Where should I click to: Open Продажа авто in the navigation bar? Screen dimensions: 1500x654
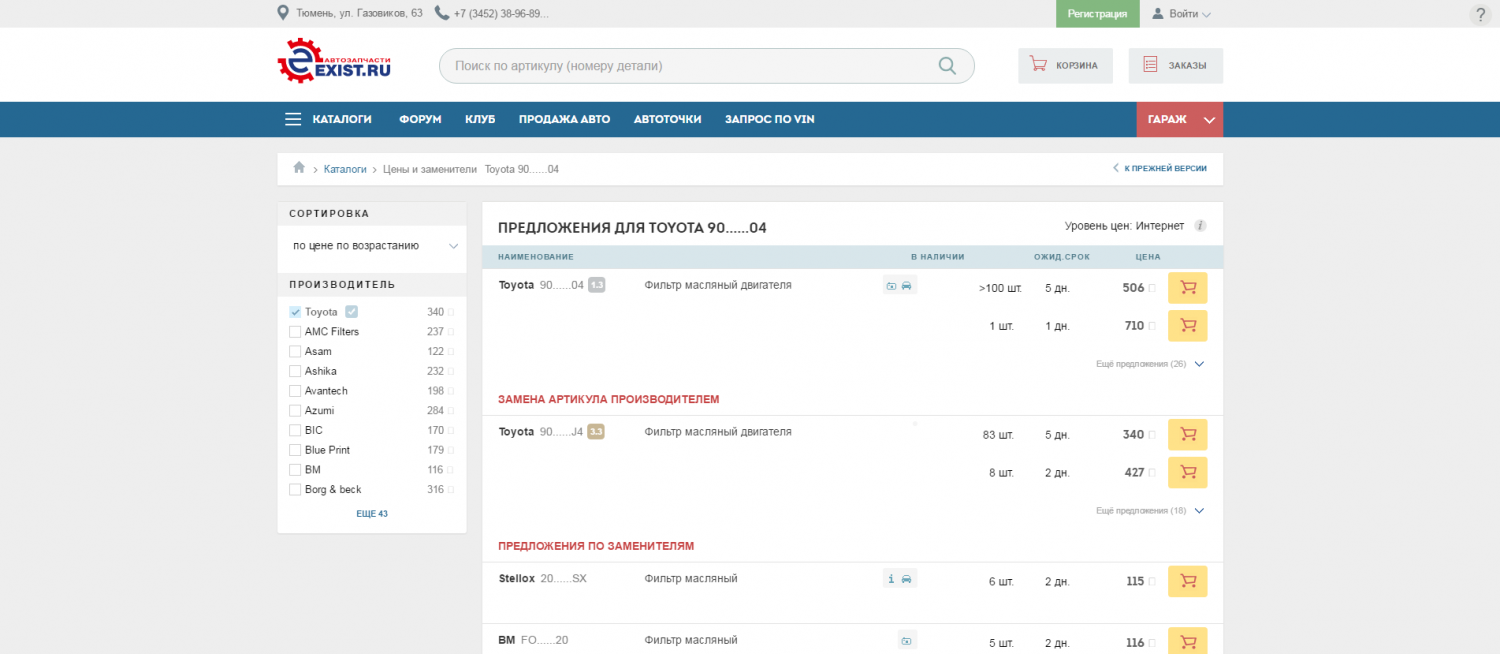tap(564, 119)
